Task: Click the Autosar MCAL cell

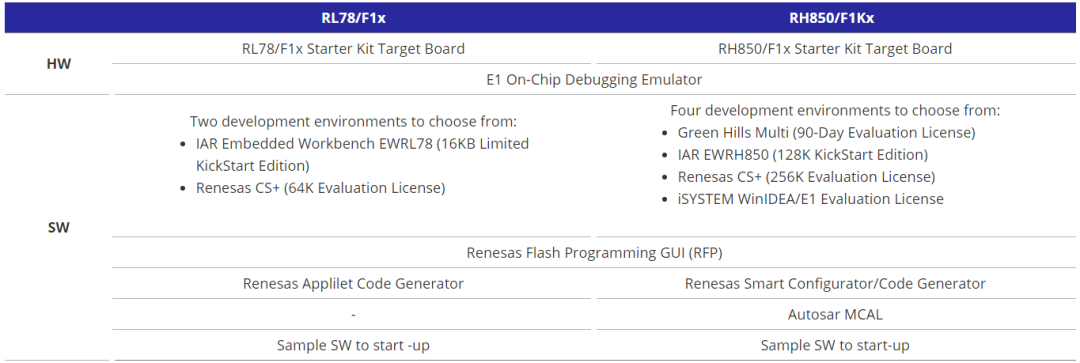Action: [x=835, y=315]
